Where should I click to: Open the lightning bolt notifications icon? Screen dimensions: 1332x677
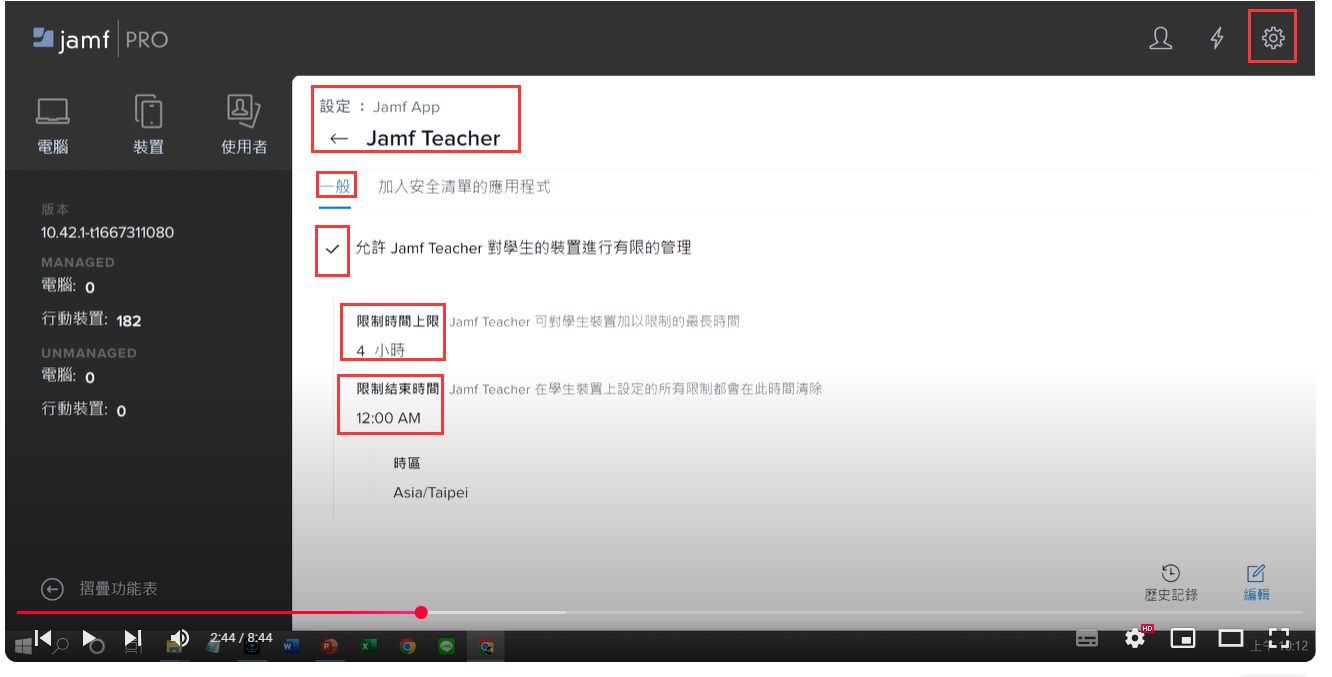(1217, 39)
